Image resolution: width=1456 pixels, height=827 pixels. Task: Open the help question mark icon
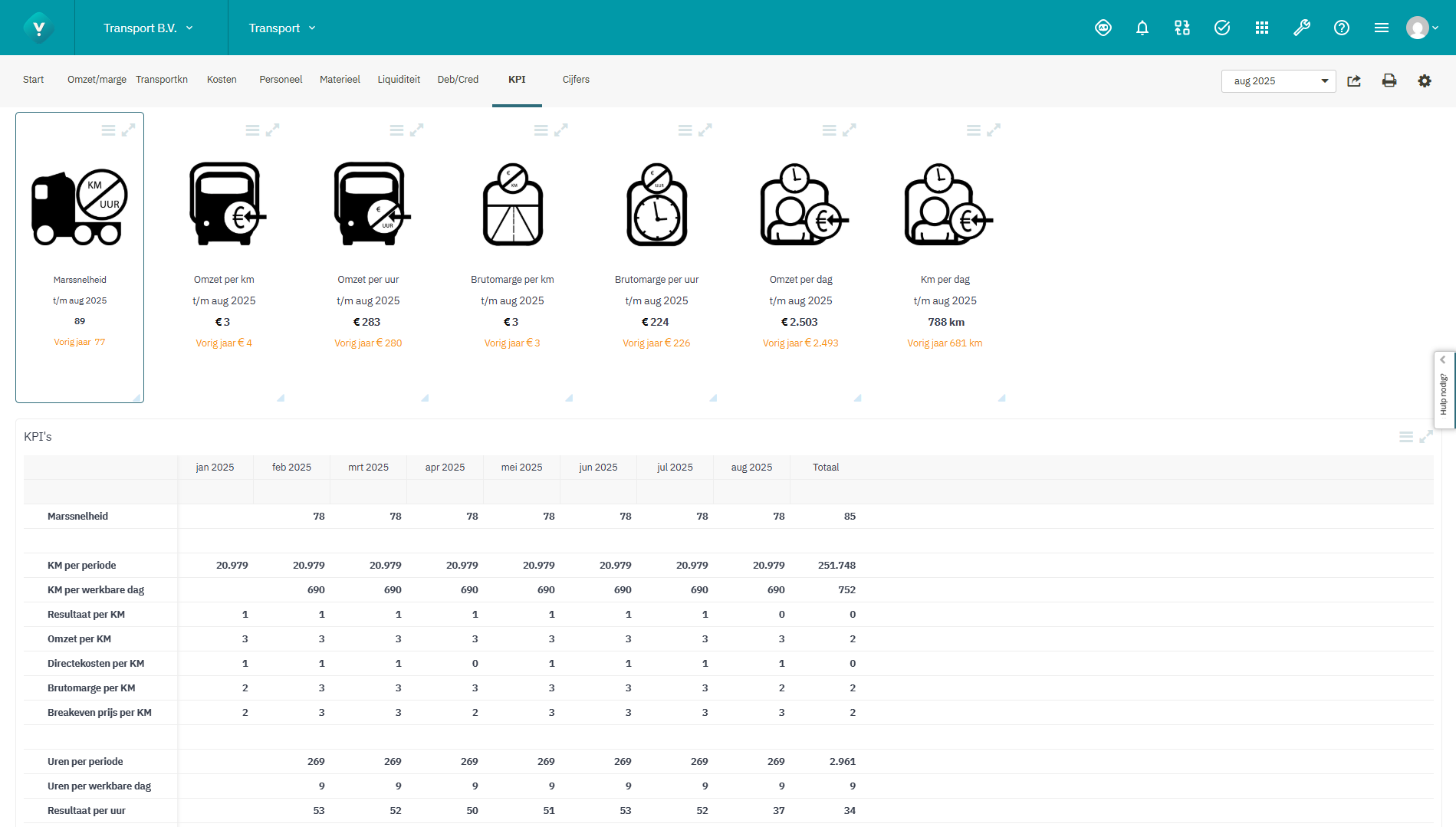click(x=1342, y=28)
